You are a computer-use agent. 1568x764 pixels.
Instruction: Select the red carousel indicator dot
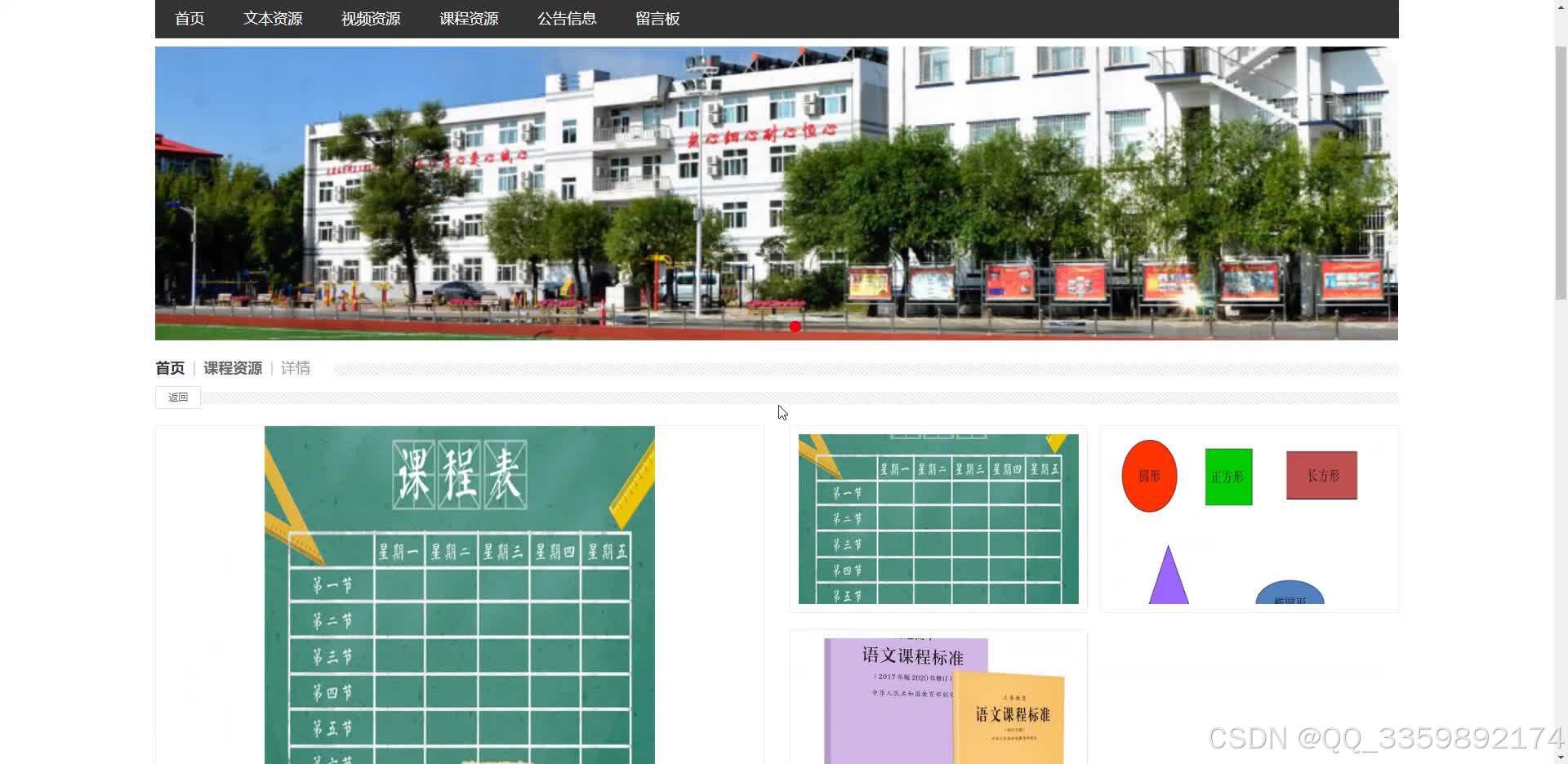[x=795, y=326]
